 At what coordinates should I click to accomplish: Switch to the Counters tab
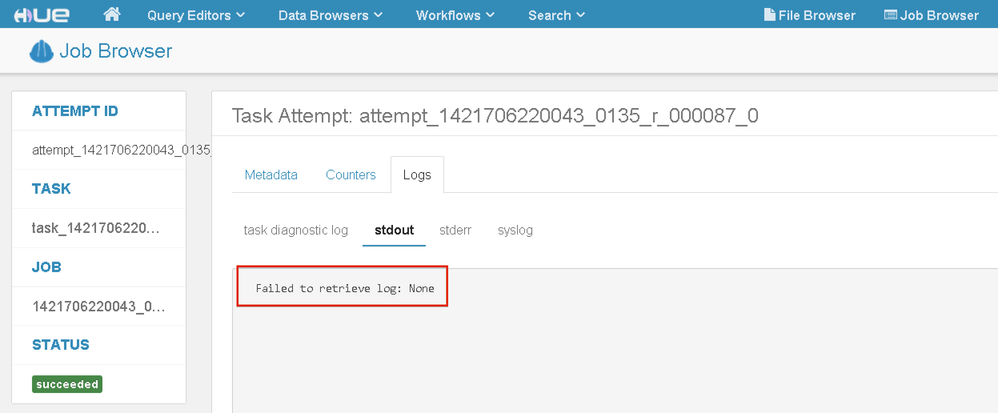click(x=351, y=174)
